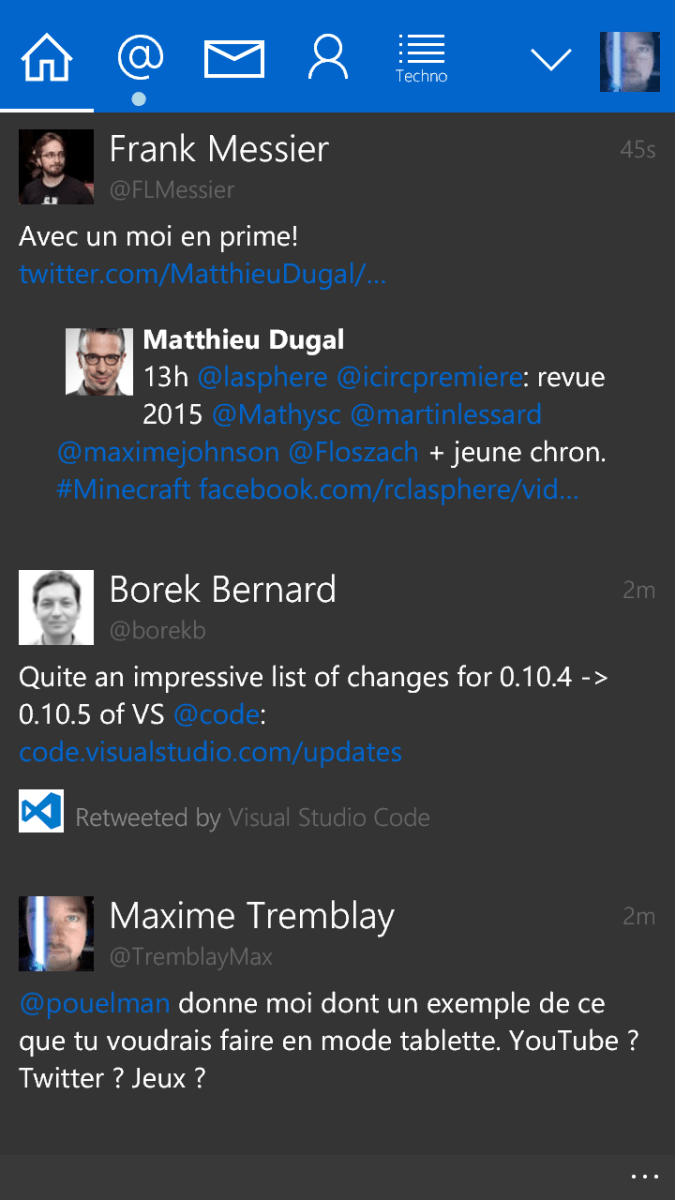
Task: Open the @code mention link
Action: click(x=217, y=715)
